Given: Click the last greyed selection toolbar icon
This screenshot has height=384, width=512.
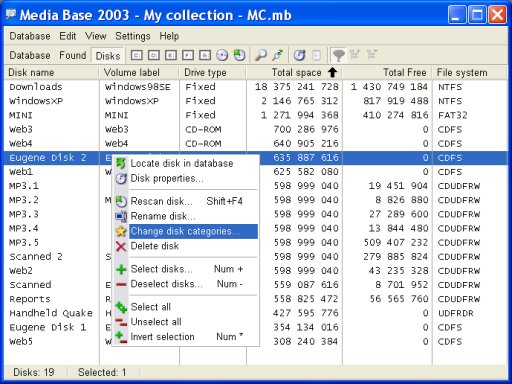Looking at the screenshot, I should 372,54.
